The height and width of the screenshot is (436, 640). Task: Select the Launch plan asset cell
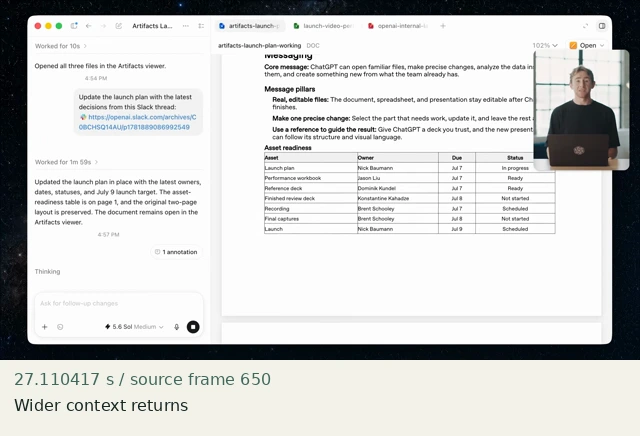(x=311, y=168)
